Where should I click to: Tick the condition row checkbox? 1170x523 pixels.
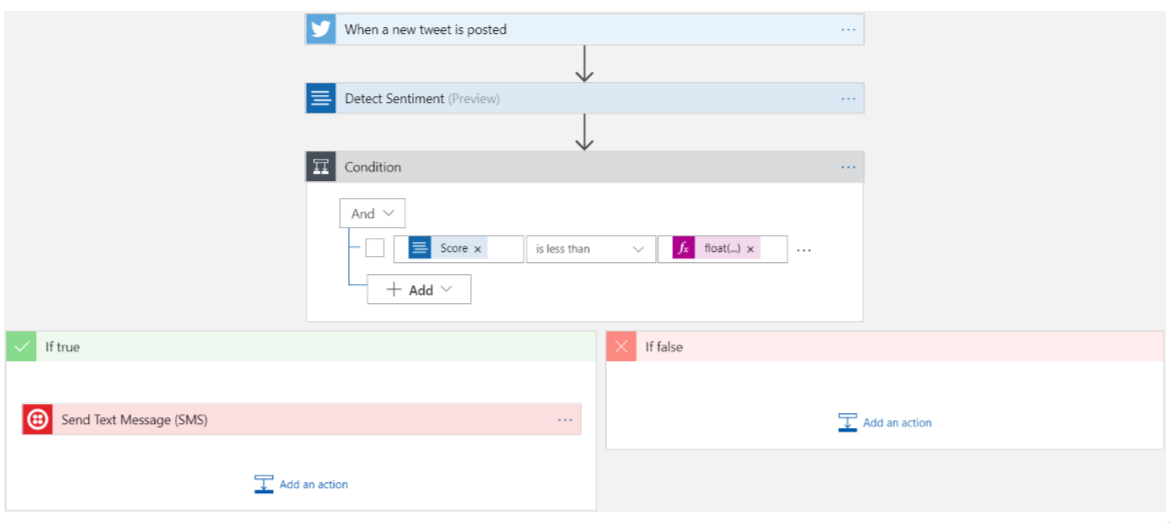(375, 248)
